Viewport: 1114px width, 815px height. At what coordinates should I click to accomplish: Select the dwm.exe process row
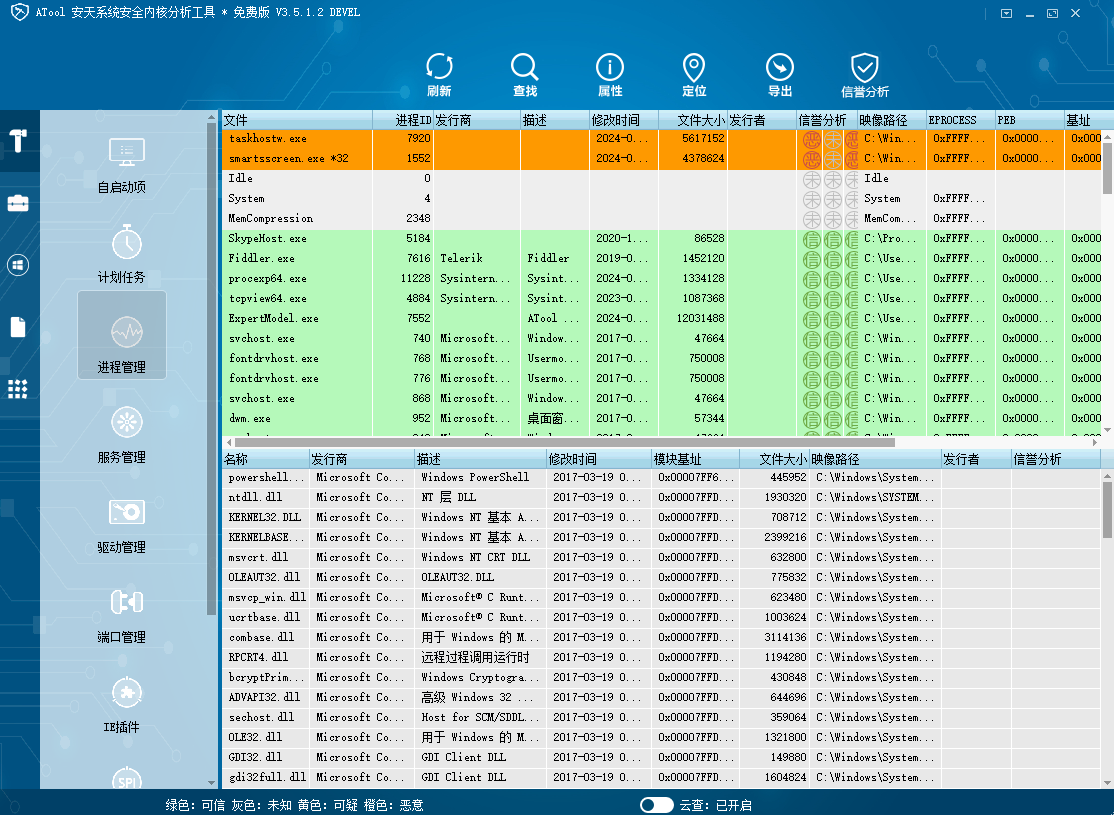click(x=661, y=419)
